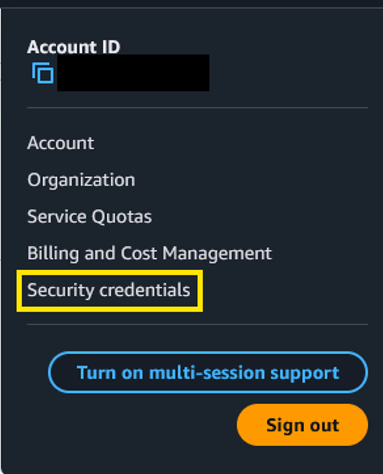The height and width of the screenshot is (474, 383).
Task: Click the Account ID heading label
Action: click(74, 47)
